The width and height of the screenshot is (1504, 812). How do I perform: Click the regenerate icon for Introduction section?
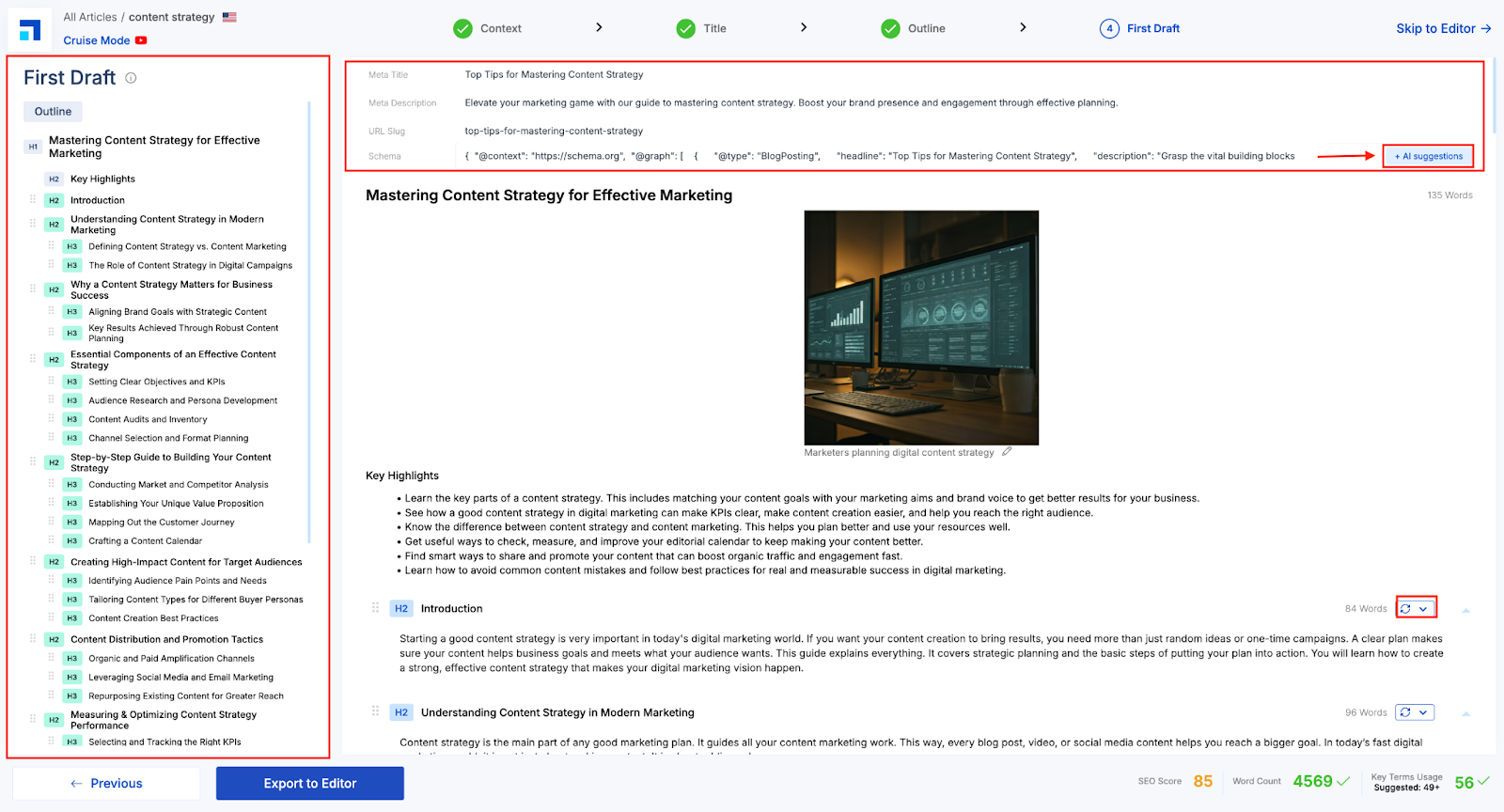(x=1405, y=609)
